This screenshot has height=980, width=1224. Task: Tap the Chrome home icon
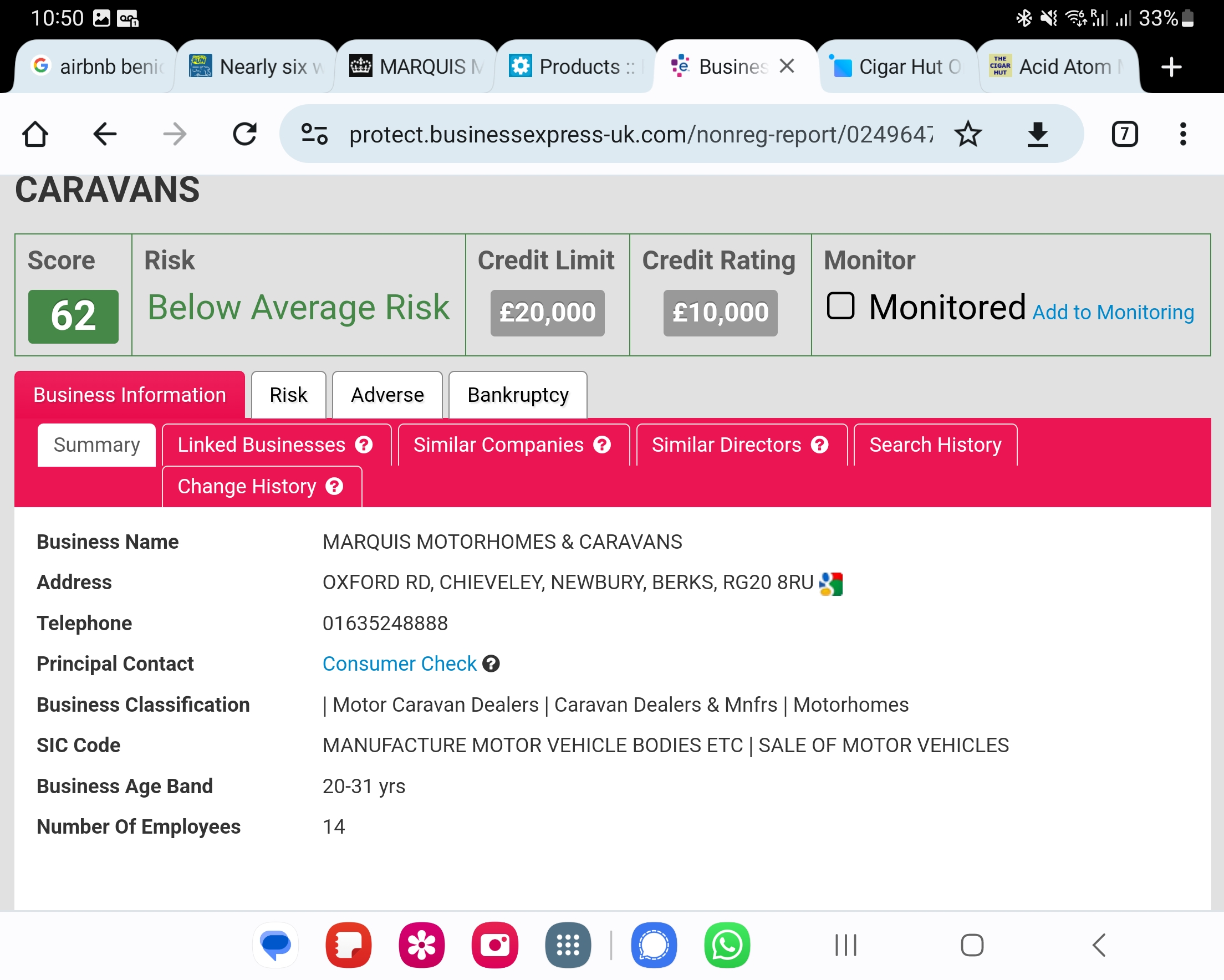click(35, 135)
